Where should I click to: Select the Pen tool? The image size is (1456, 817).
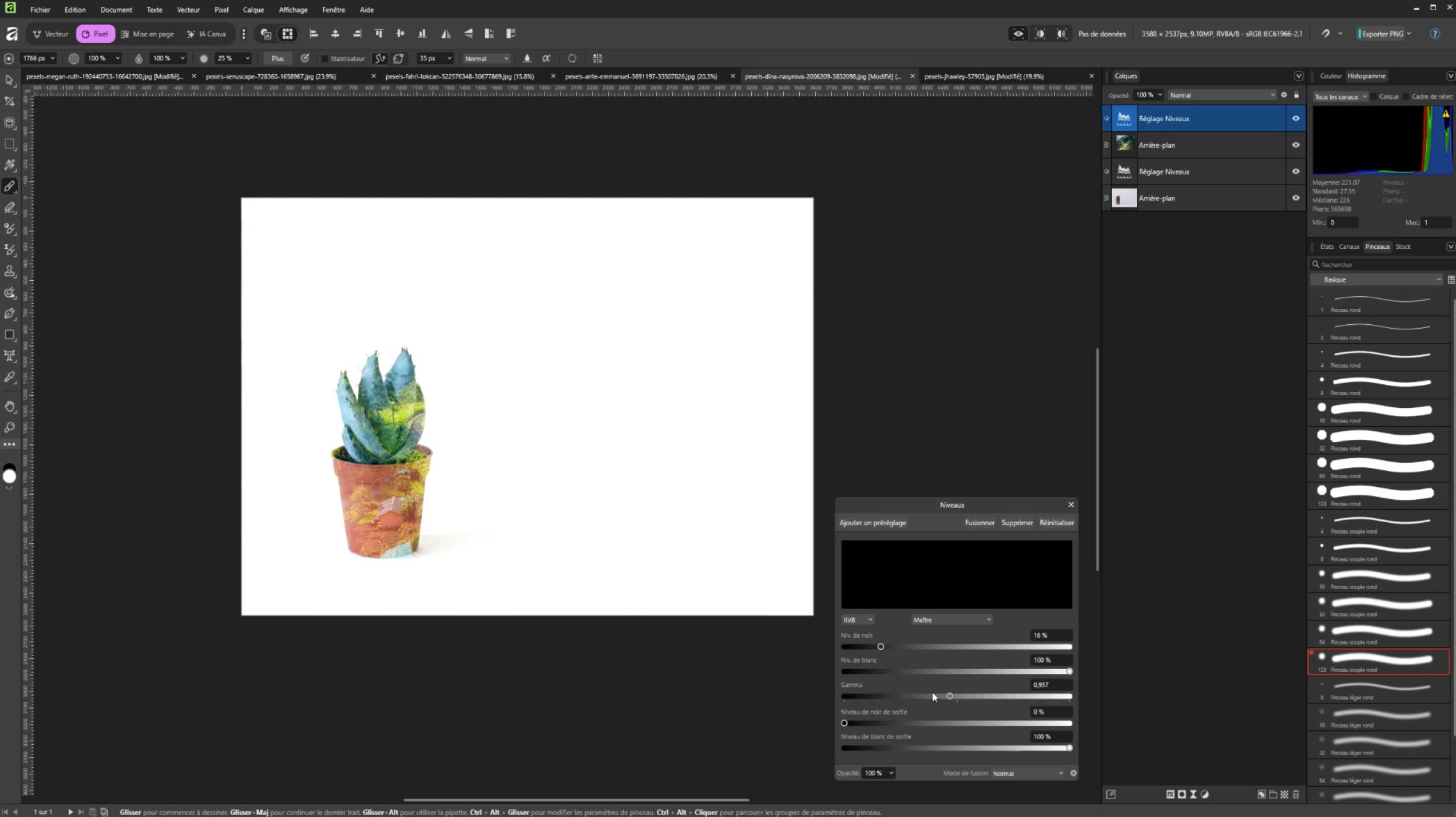pyautogui.click(x=10, y=313)
